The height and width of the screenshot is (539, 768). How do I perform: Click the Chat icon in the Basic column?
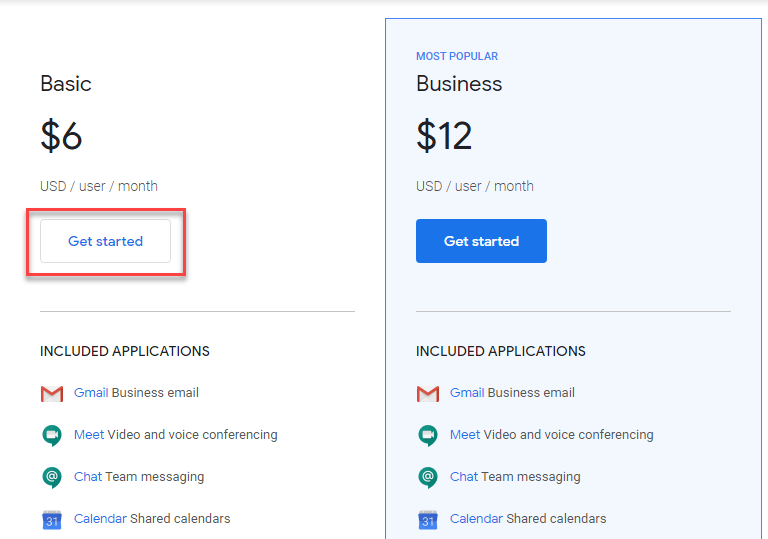pos(52,477)
